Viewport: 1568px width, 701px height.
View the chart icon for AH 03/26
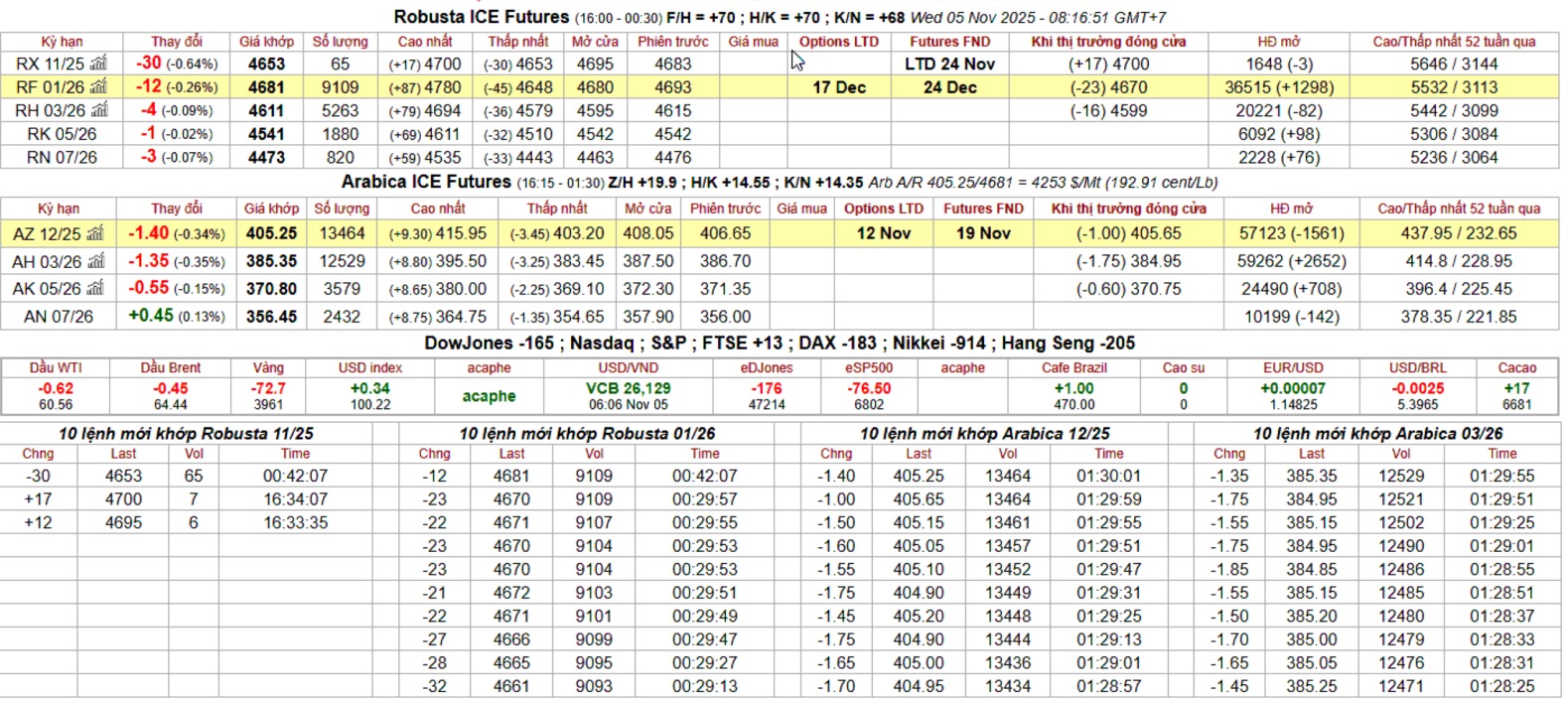click(x=96, y=261)
